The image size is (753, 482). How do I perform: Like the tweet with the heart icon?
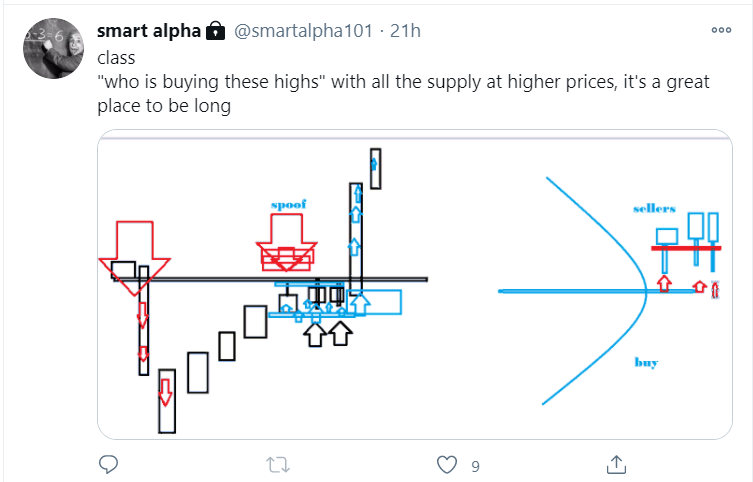click(x=447, y=464)
